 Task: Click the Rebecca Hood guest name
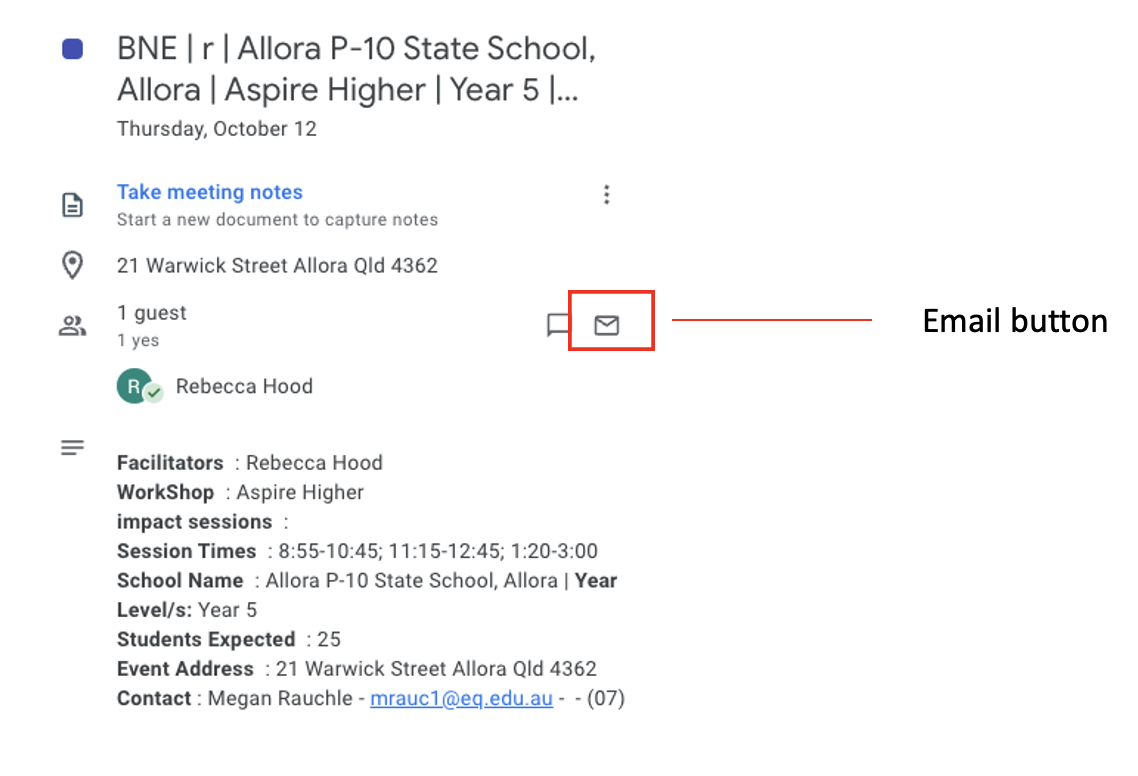(245, 386)
